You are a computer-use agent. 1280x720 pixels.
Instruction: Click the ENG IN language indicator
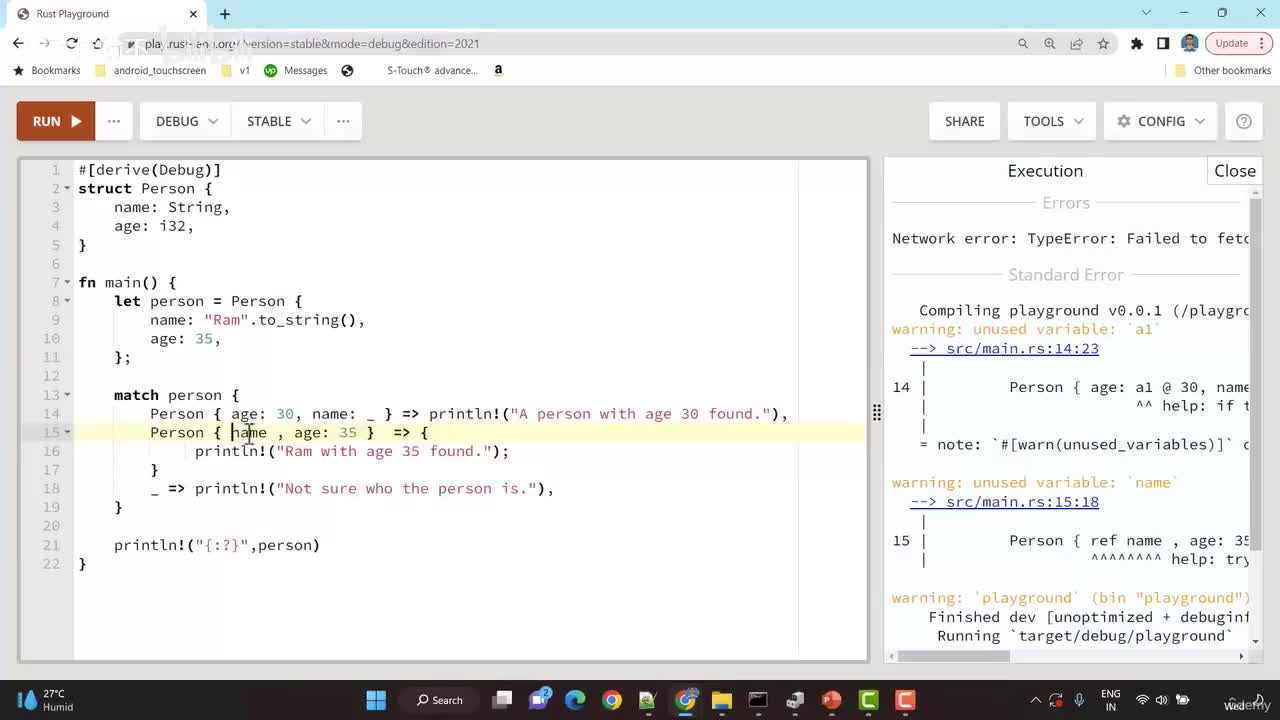click(1110, 700)
